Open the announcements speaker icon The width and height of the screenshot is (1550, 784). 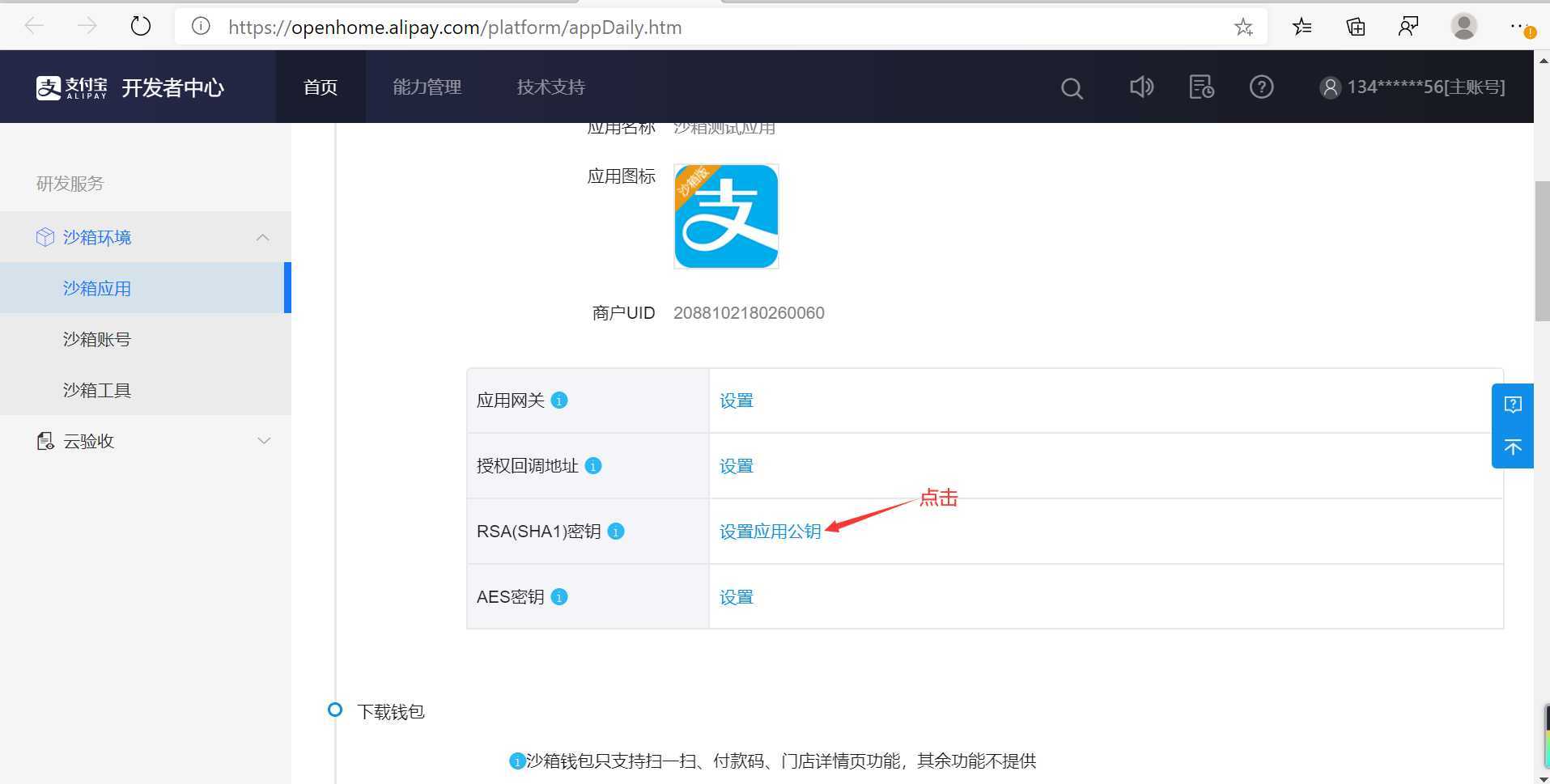tap(1141, 87)
